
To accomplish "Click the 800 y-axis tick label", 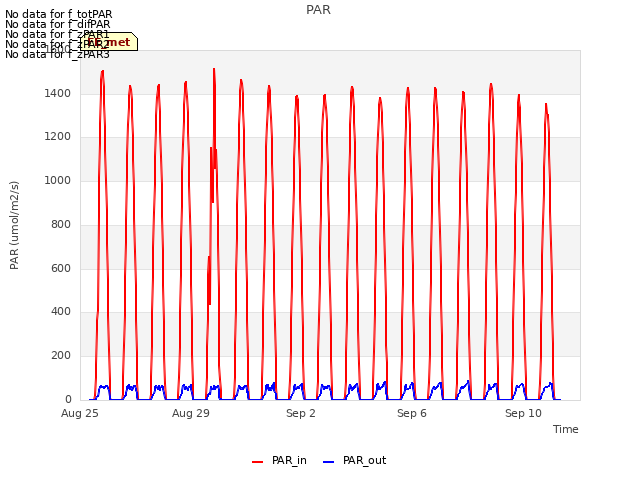I will pyautogui.click(x=61, y=224).
